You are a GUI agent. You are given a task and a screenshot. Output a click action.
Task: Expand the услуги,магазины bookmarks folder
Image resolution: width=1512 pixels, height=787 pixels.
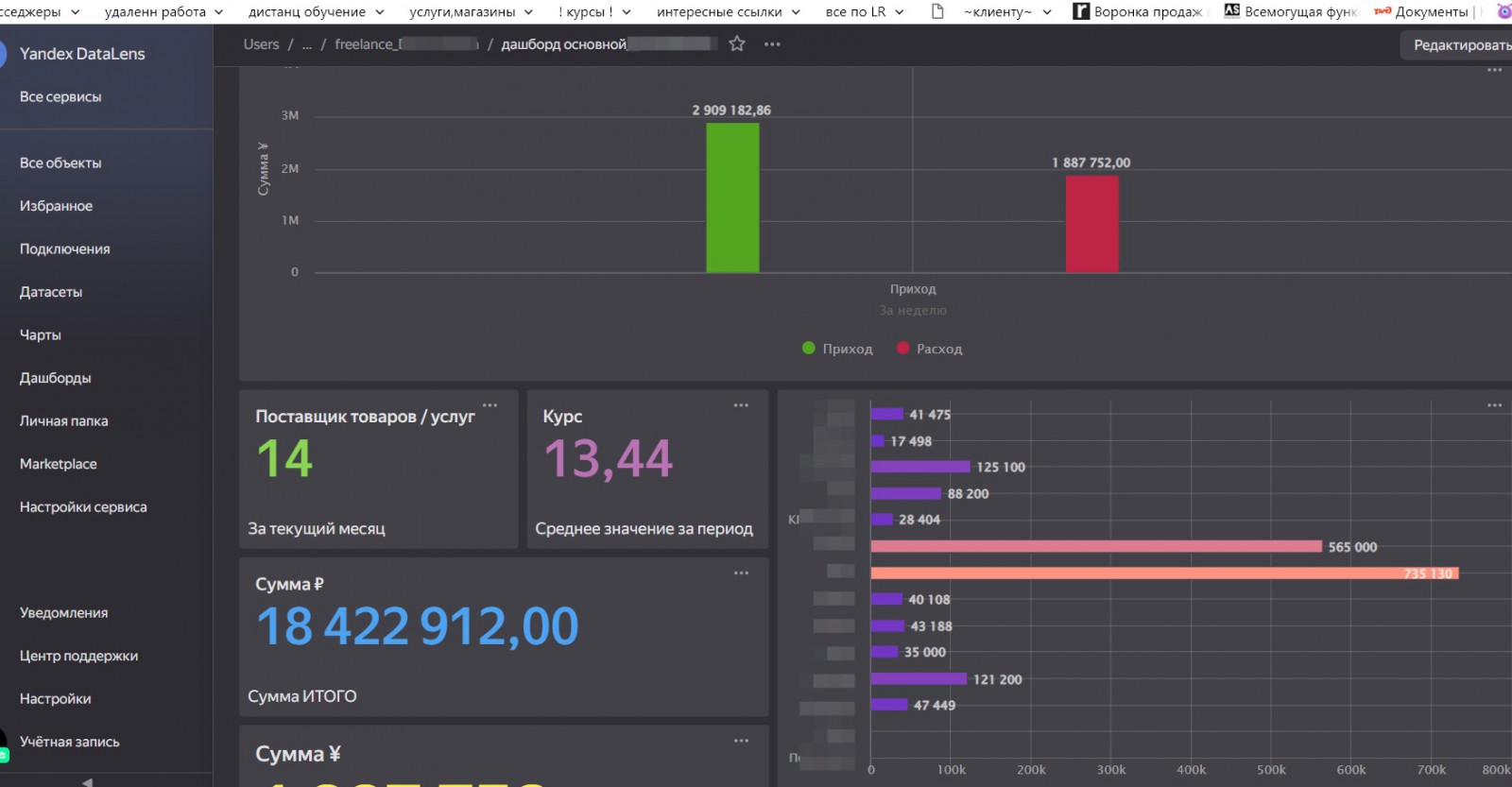coord(471,11)
